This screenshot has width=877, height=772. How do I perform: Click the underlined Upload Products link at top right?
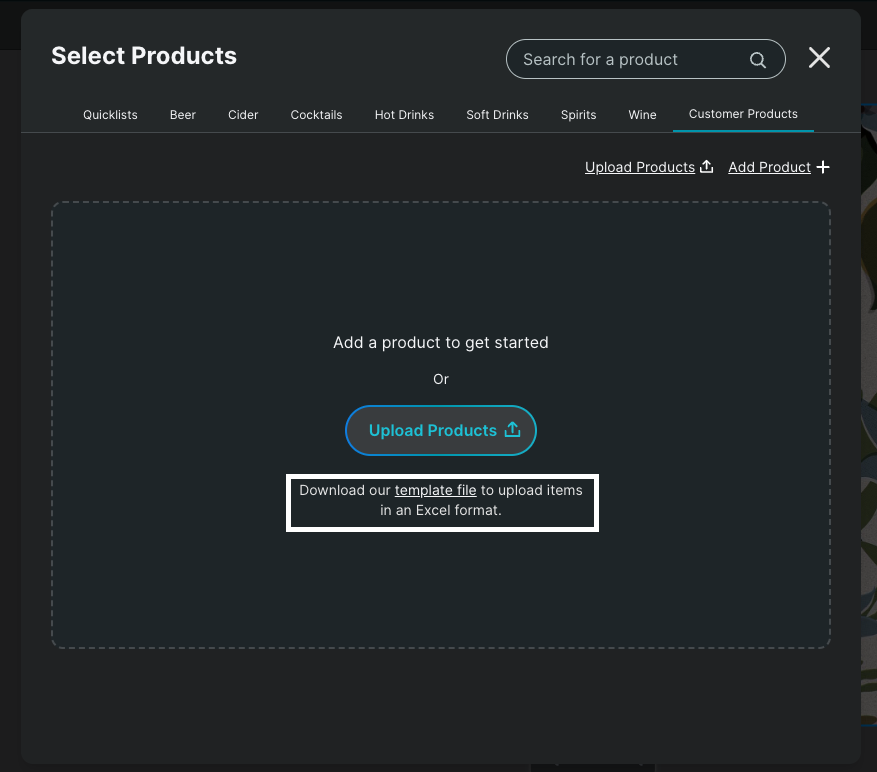point(639,167)
